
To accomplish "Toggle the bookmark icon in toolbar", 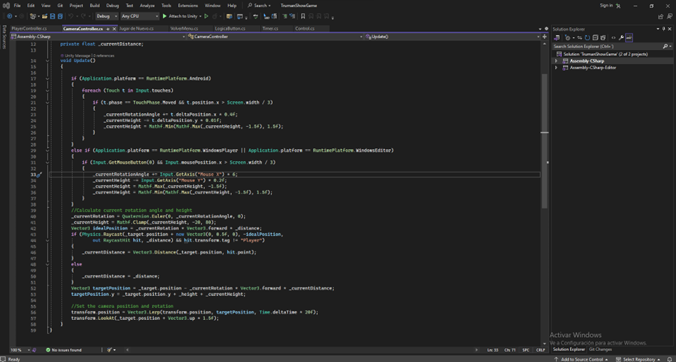I will point(303,16).
